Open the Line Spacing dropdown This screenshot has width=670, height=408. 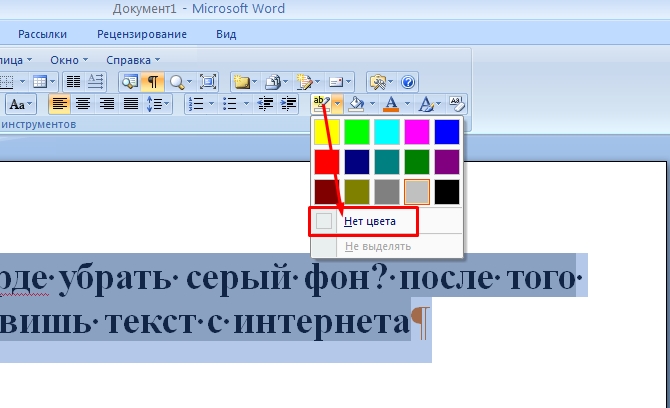point(158,103)
